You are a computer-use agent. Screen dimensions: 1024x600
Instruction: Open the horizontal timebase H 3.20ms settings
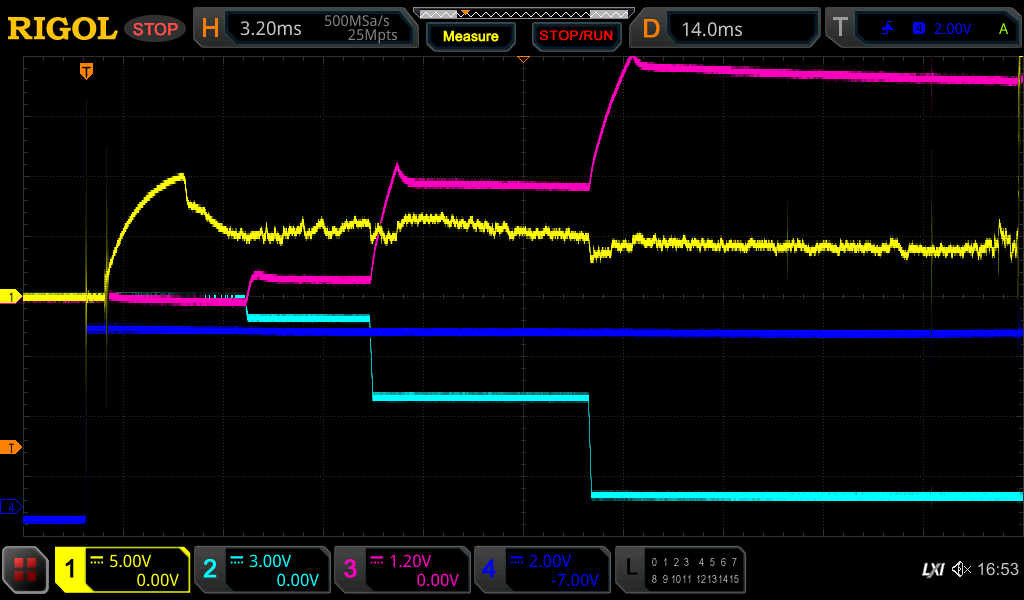click(306, 29)
